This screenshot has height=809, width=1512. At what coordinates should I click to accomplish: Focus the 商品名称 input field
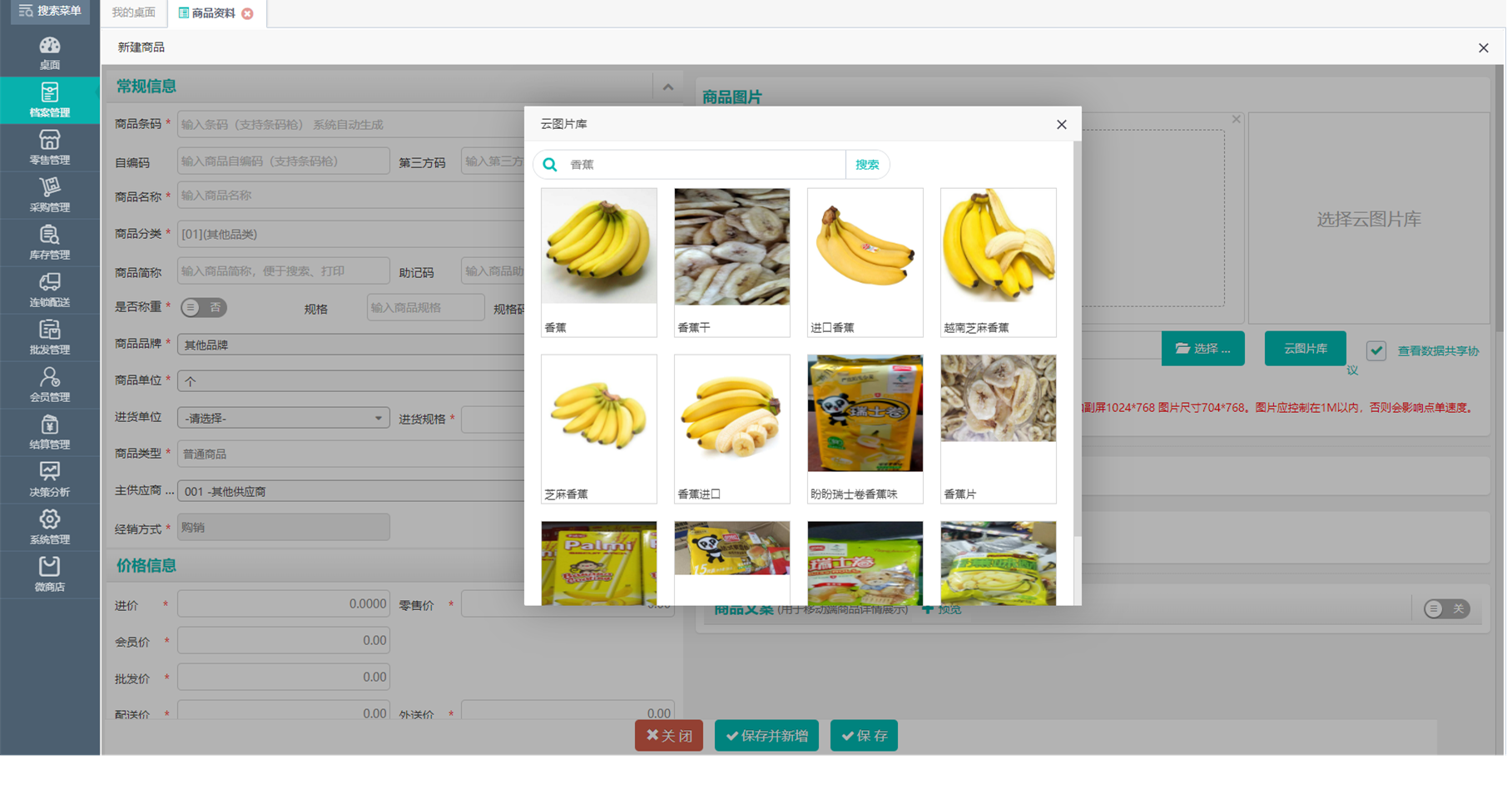coord(349,196)
